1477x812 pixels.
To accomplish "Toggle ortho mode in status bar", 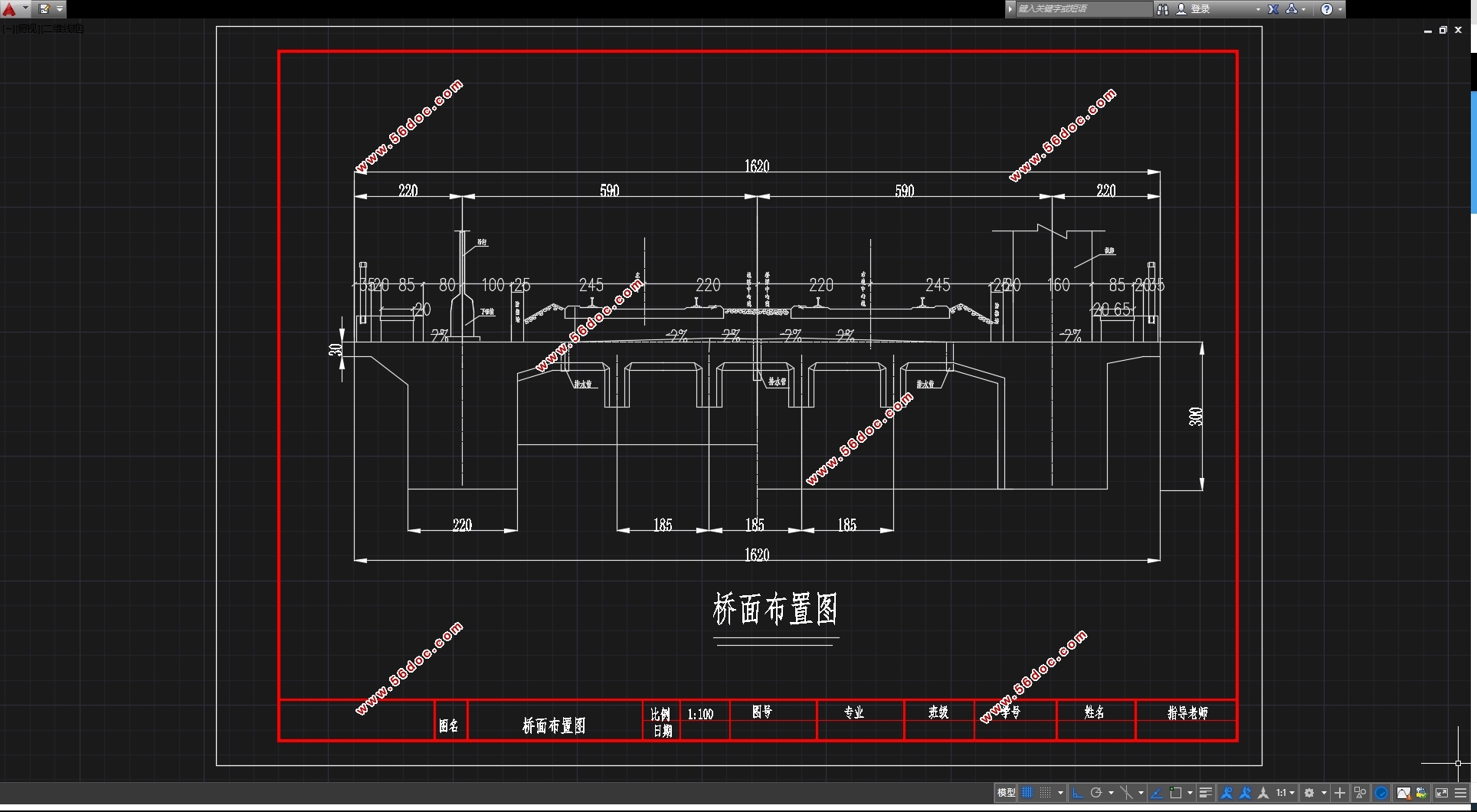I will tap(1078, 793).
